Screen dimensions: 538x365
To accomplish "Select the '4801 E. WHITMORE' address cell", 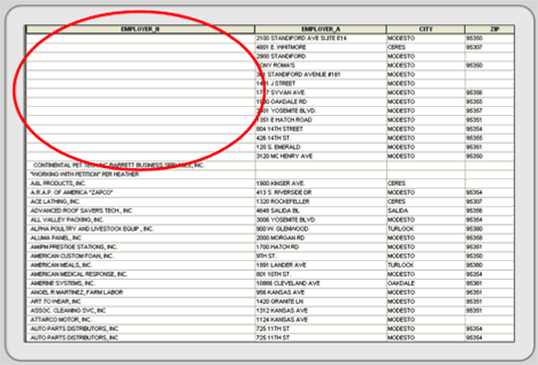I will (320, 47).
